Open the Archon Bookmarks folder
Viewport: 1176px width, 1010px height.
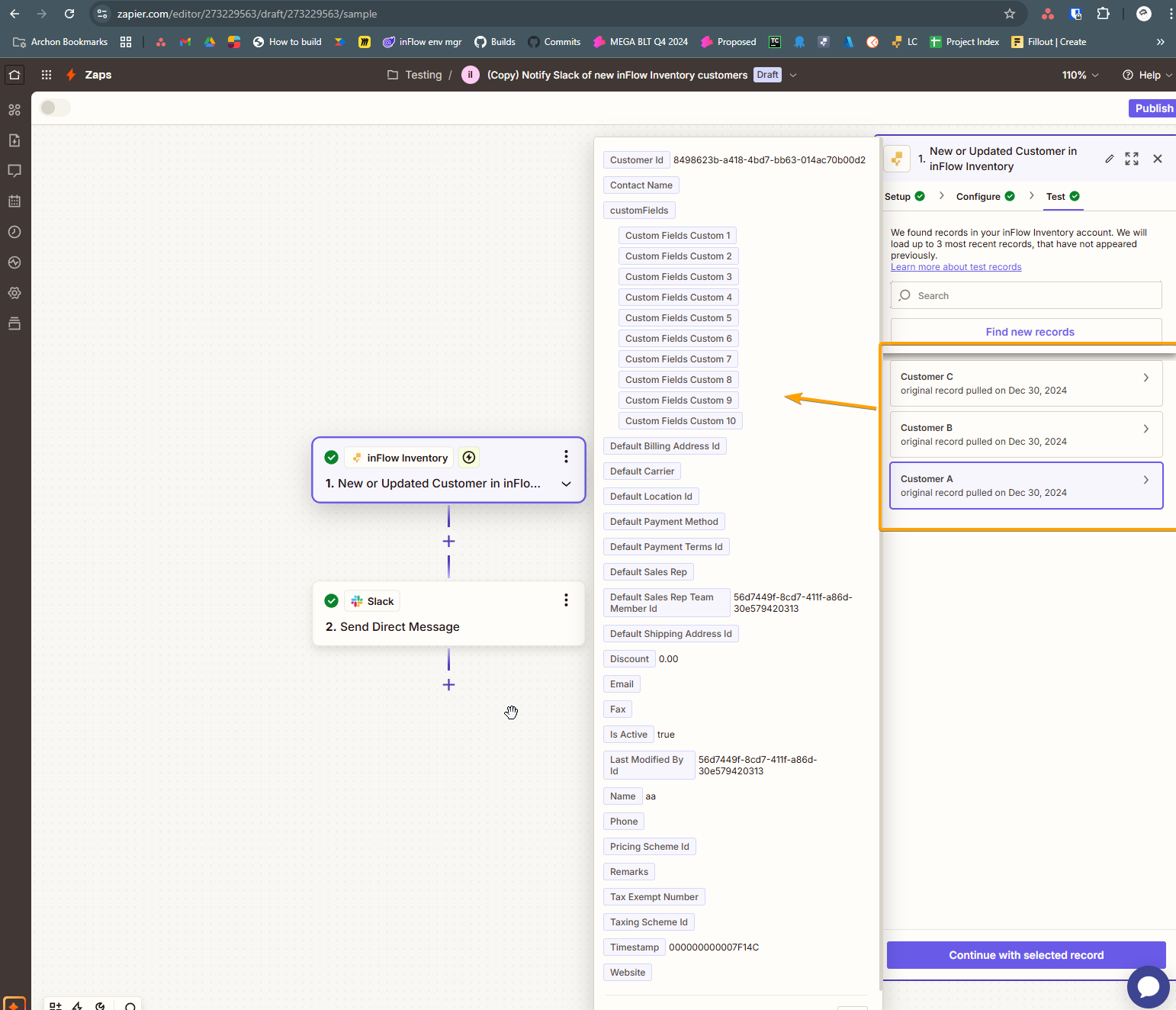point(61,42)
